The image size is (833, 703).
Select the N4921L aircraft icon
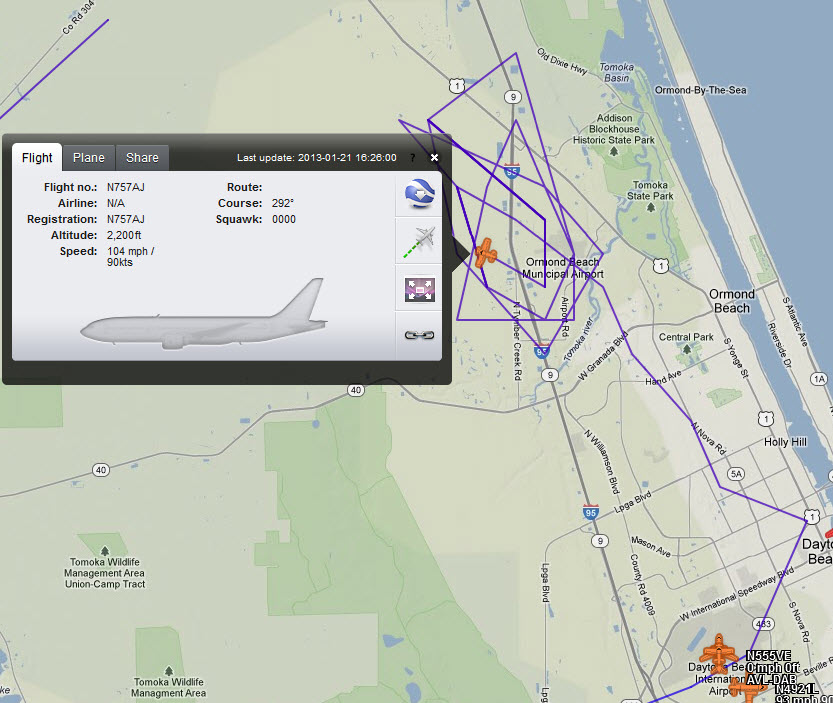747,688
